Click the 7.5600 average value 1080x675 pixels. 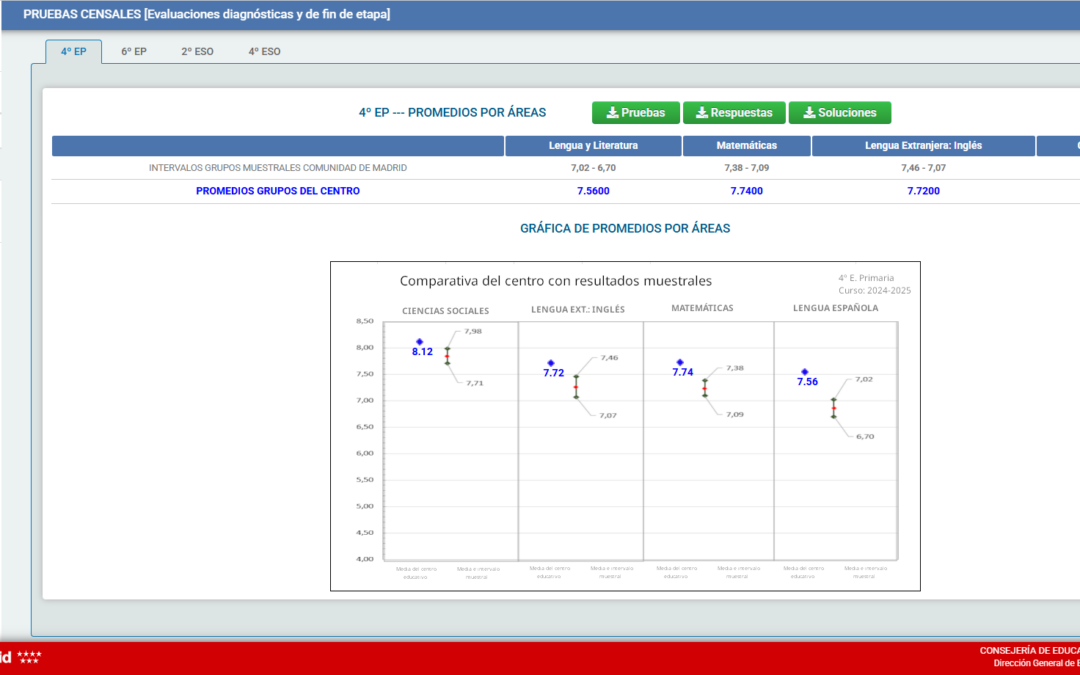click(593, 191)
